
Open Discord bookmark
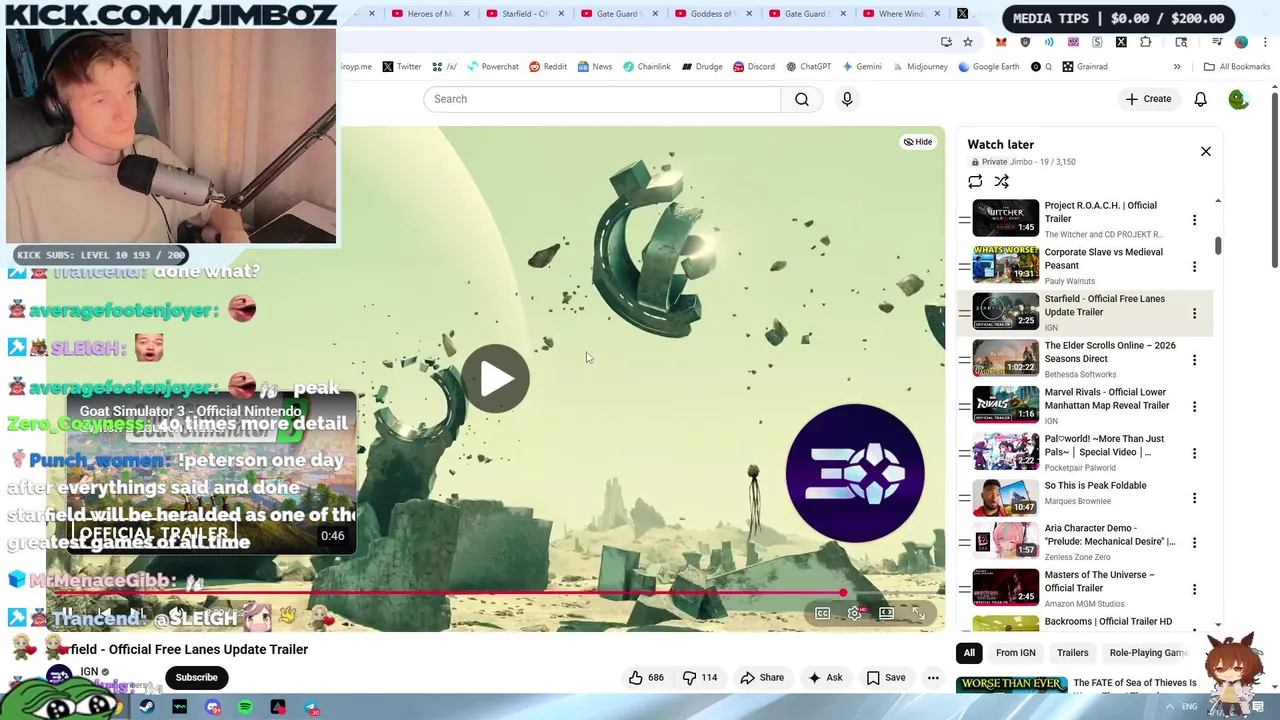click(x=753, y=67)
